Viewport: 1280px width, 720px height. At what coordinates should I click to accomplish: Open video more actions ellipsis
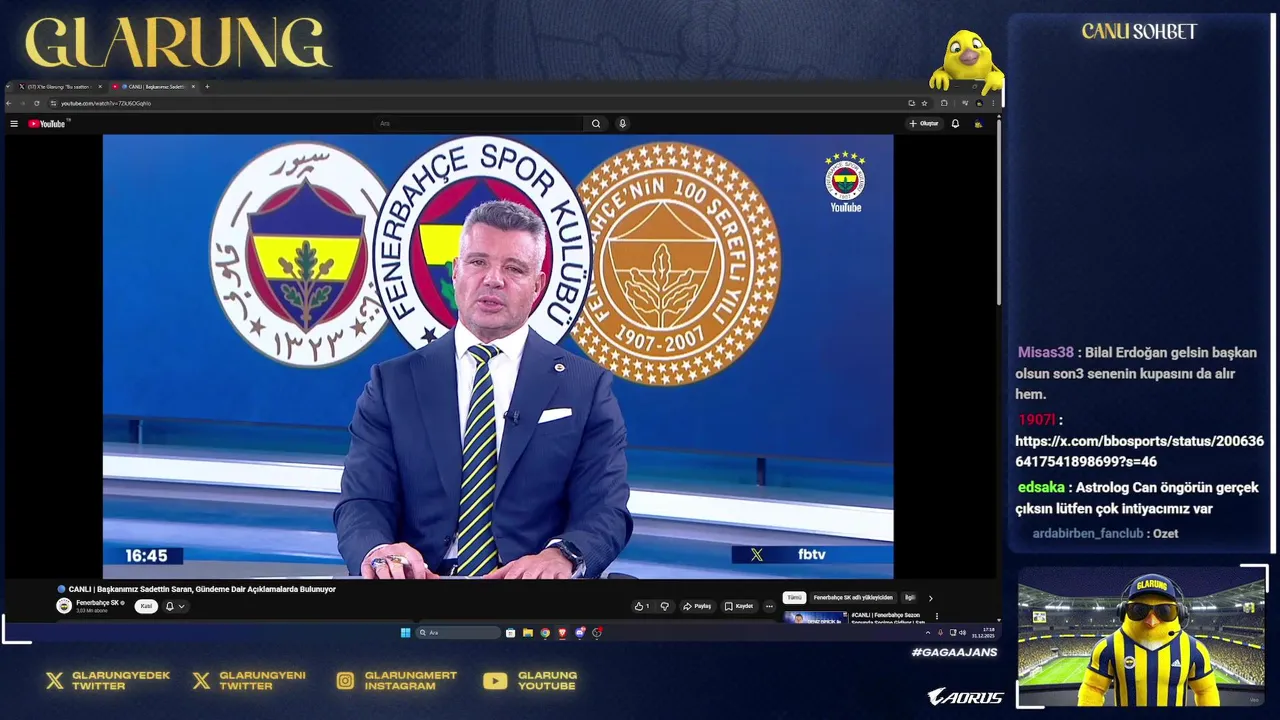(769, 606)
